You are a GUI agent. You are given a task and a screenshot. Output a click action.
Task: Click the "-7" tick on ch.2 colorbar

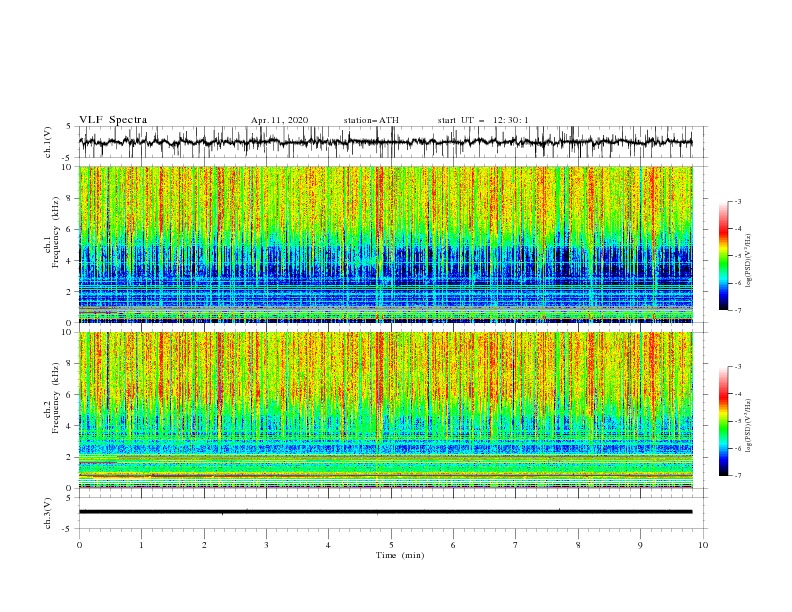pyautogui.click(x=738, y=475)
